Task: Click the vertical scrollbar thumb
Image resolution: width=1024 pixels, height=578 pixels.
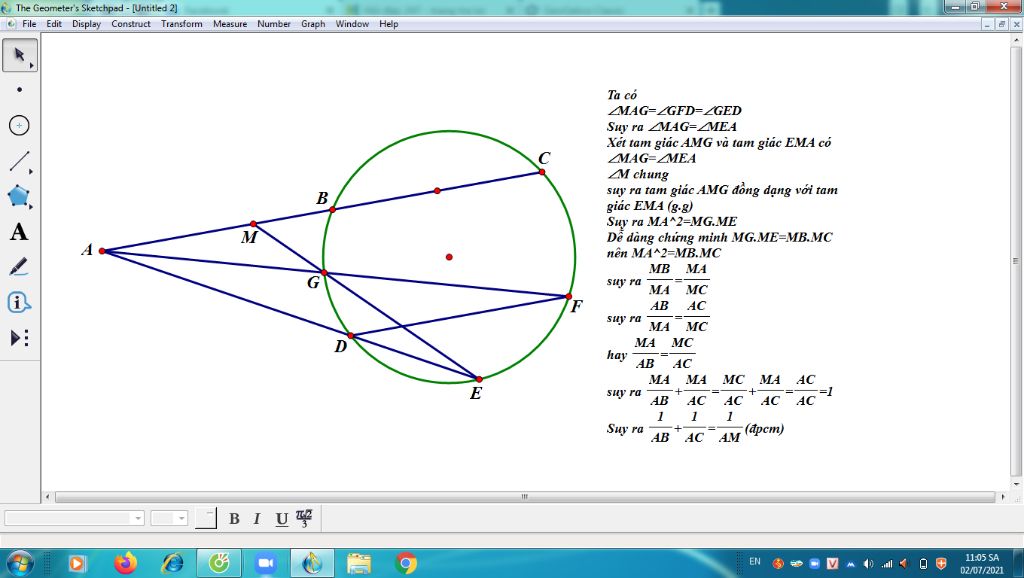Action: coord(1016,261)
